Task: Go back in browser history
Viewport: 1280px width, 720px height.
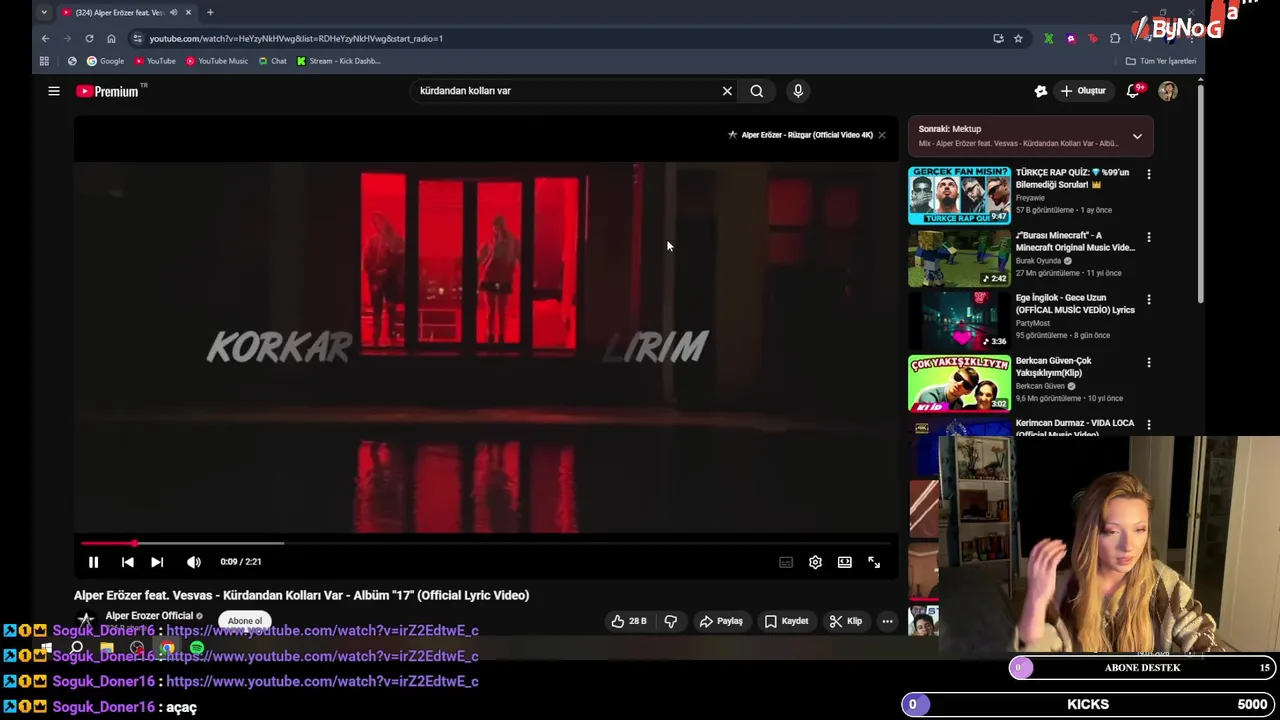Action: [x=45, y=38]
